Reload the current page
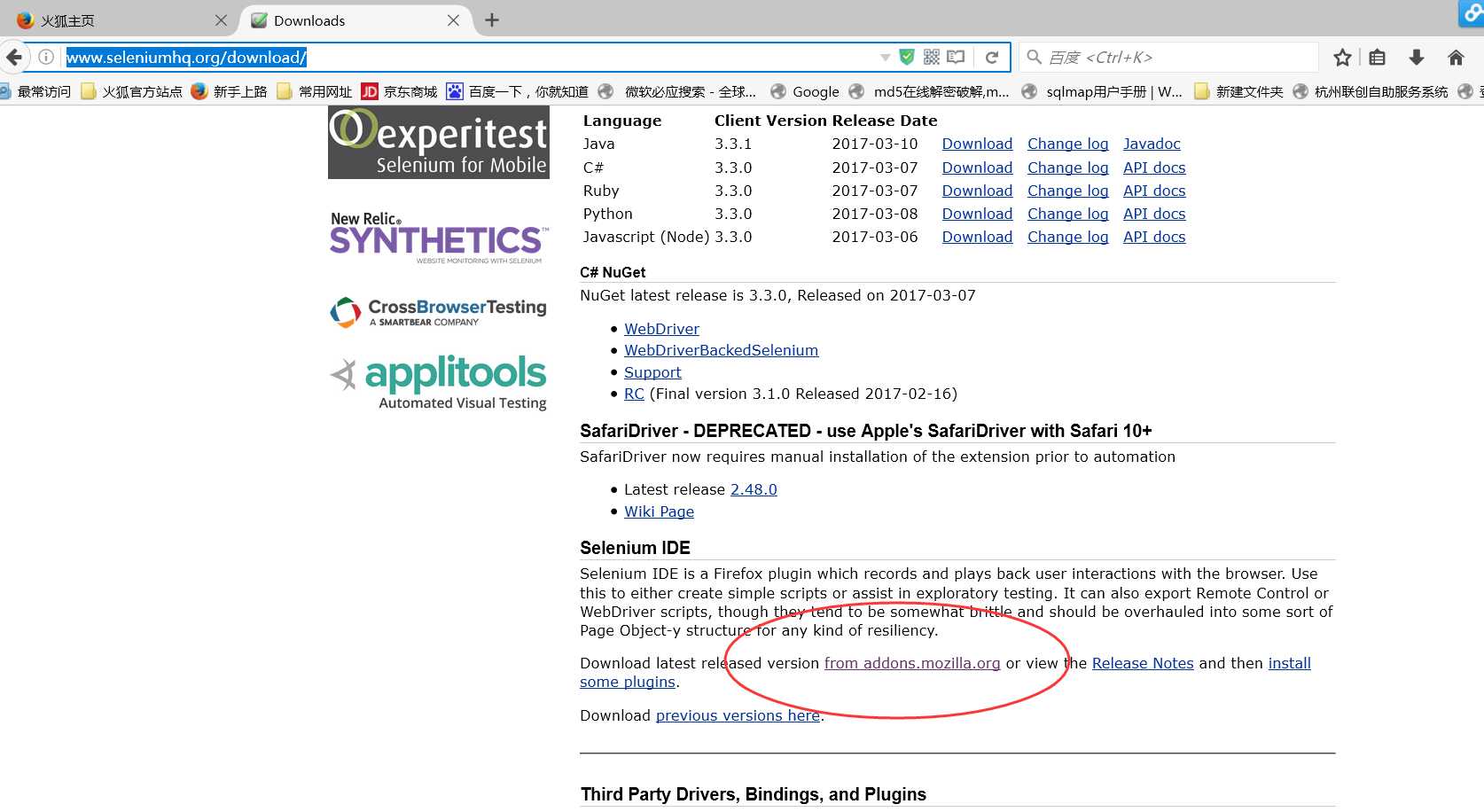The image size is (1484, 812). (x=992, y=58)
